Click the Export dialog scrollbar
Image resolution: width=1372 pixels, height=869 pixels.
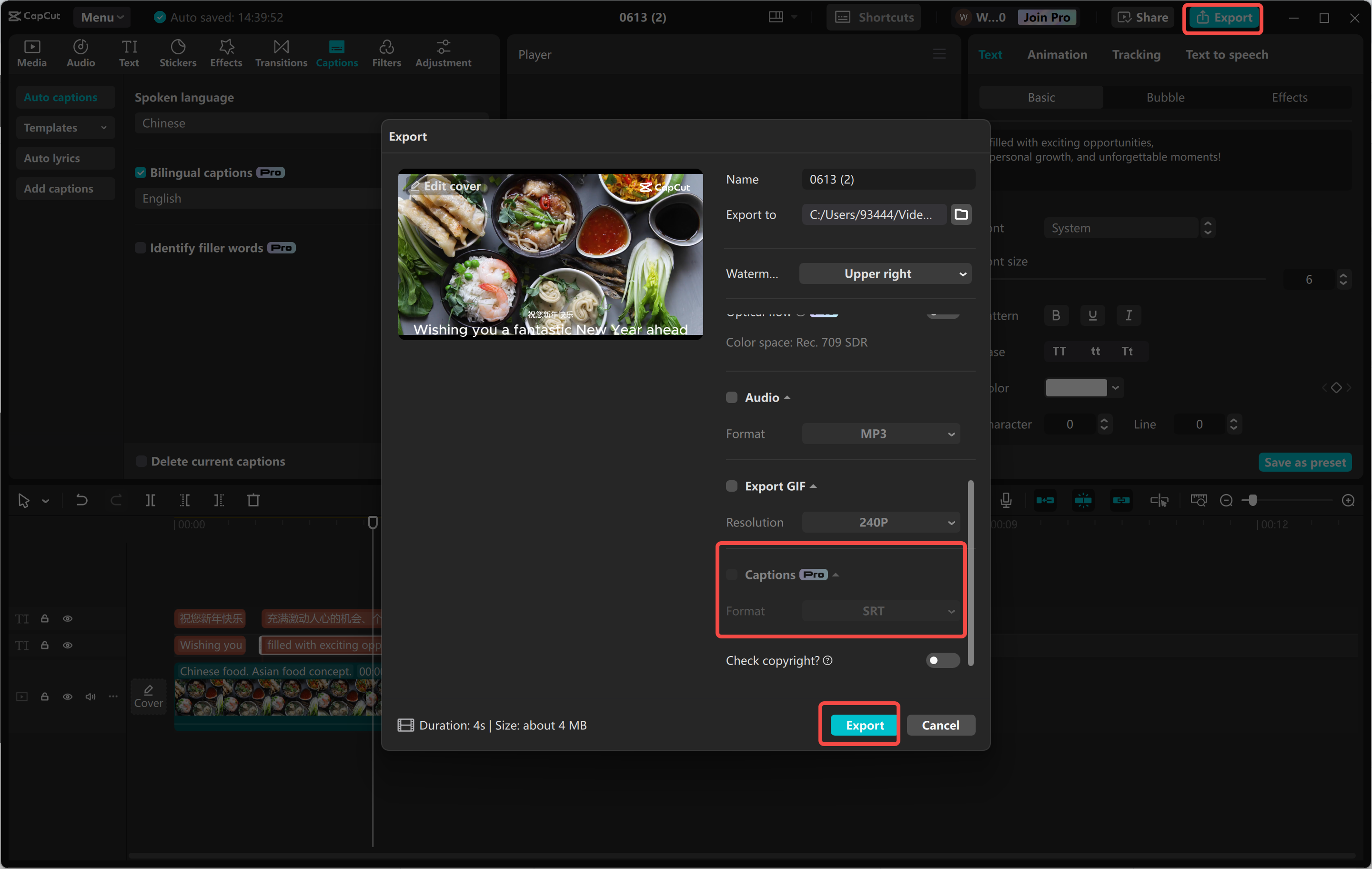[x=970, y=573]
